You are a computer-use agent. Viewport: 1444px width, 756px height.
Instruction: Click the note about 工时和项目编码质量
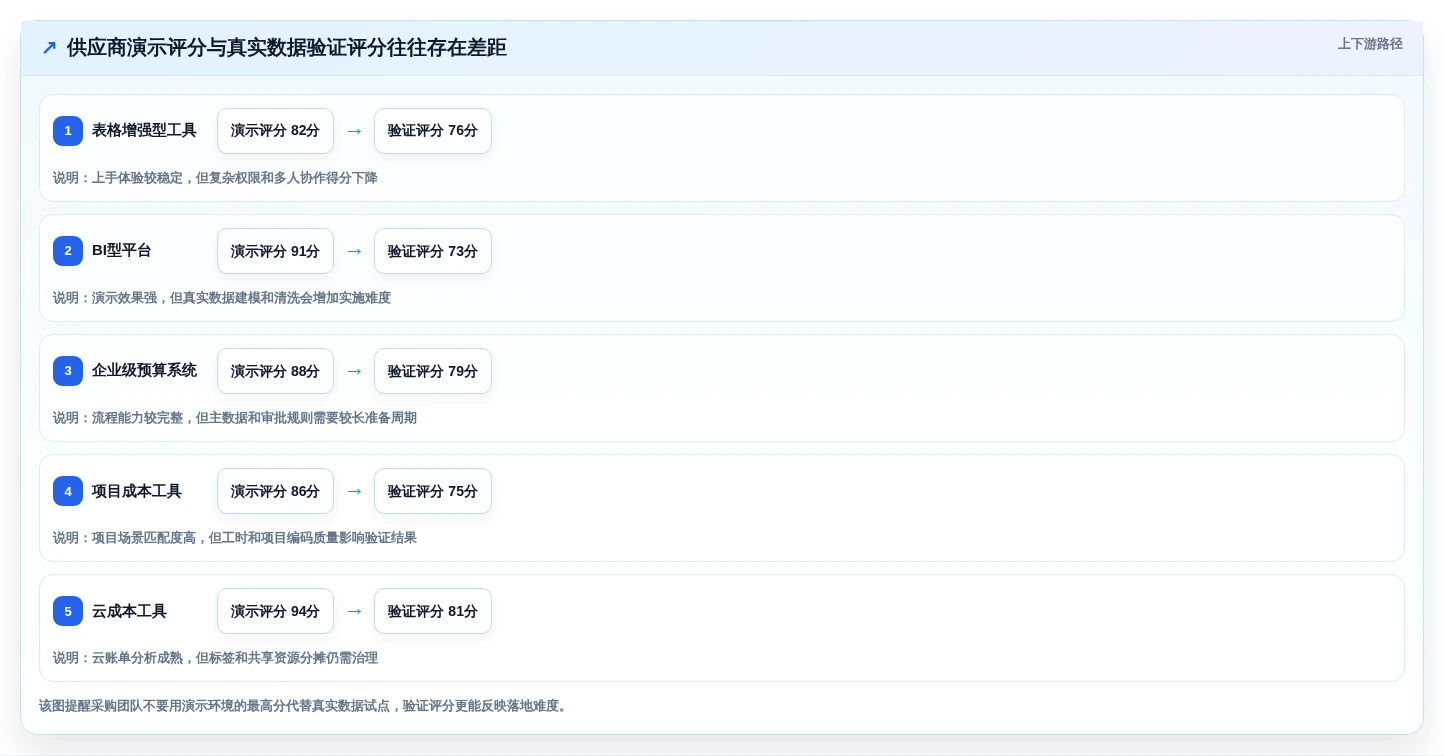click(x=235, y=538)
